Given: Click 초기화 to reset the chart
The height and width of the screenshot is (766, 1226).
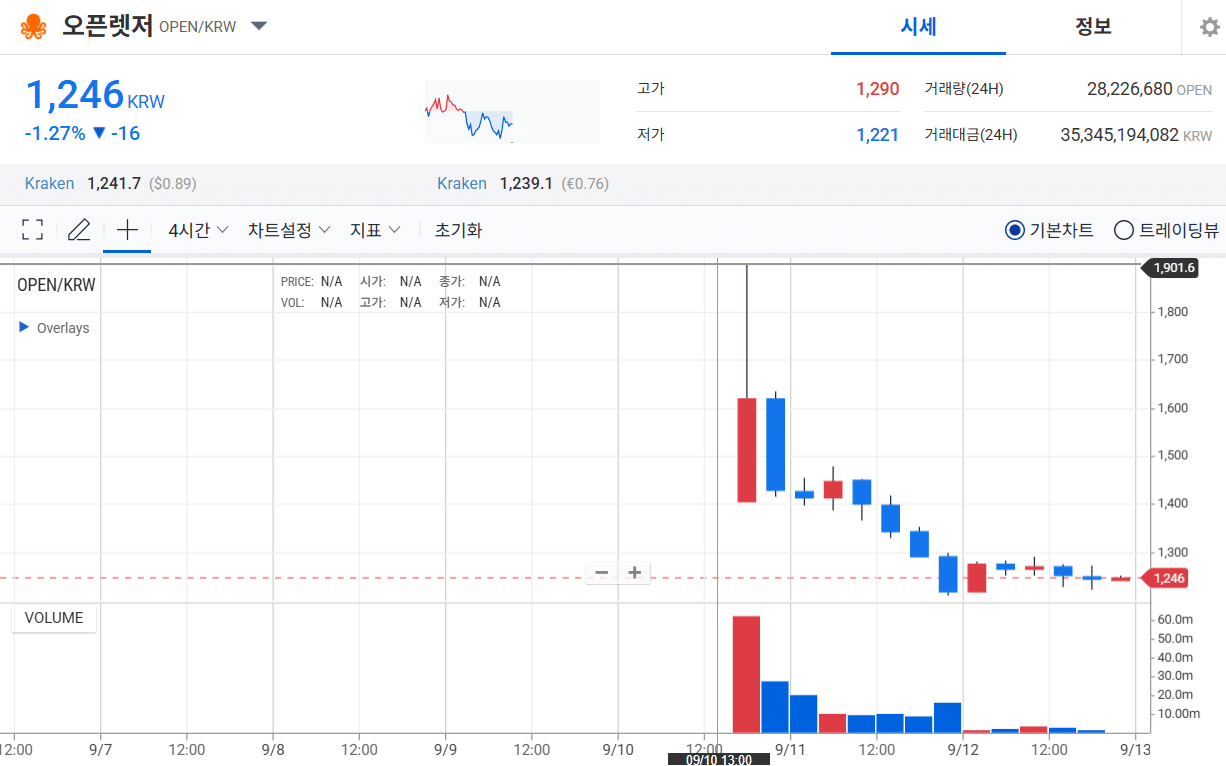Looking at the screenshot, I should (459, 229).
